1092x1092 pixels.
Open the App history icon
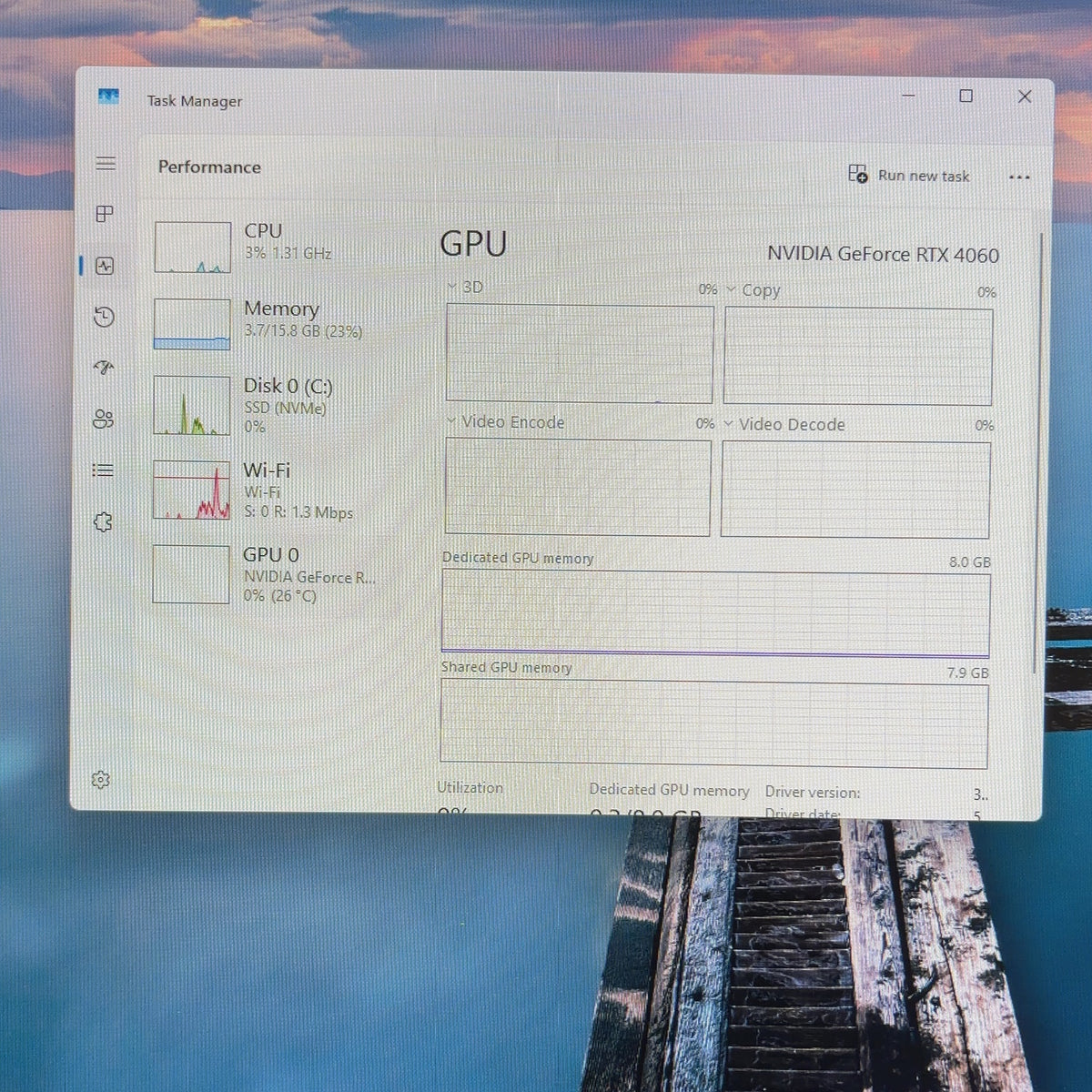pyautogui.click(x=104, y=317)
